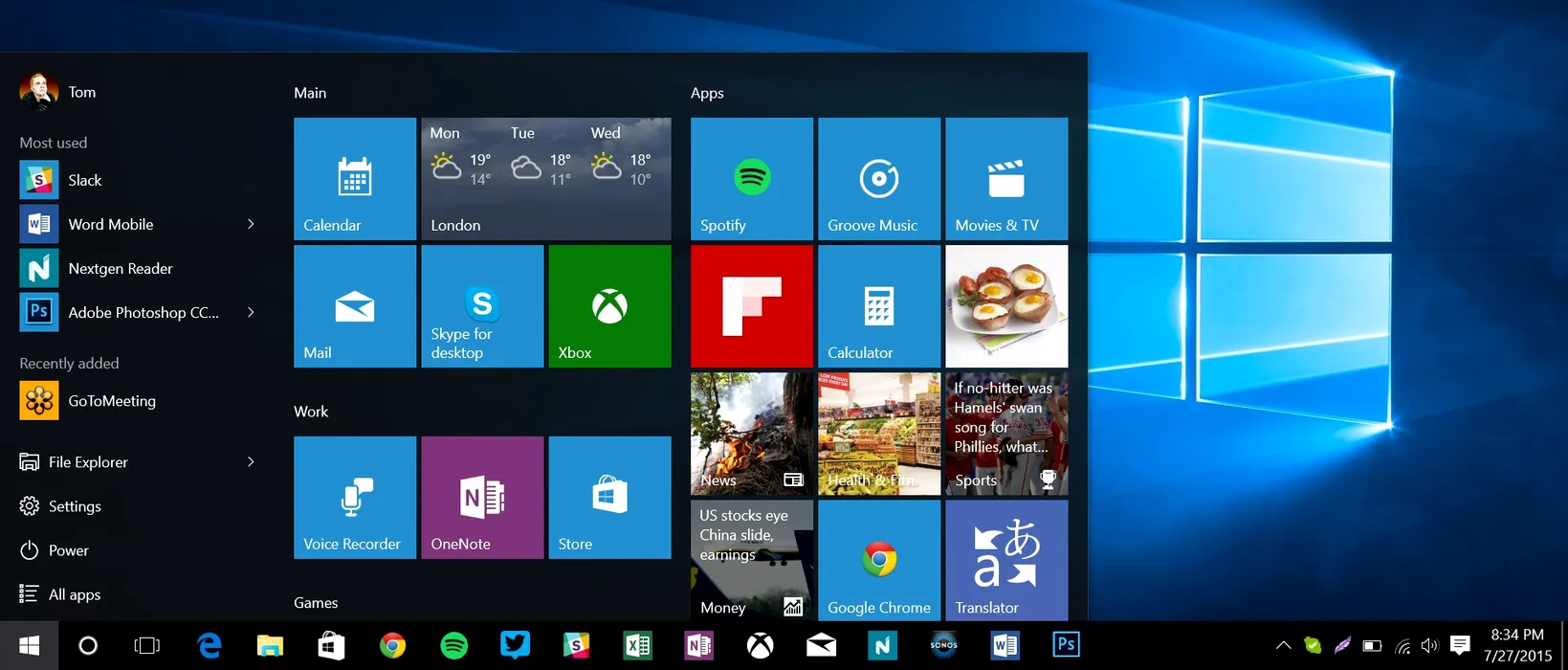Open the Xbox tile
Screen dimensions: 1568x670
tap(609, 306)
